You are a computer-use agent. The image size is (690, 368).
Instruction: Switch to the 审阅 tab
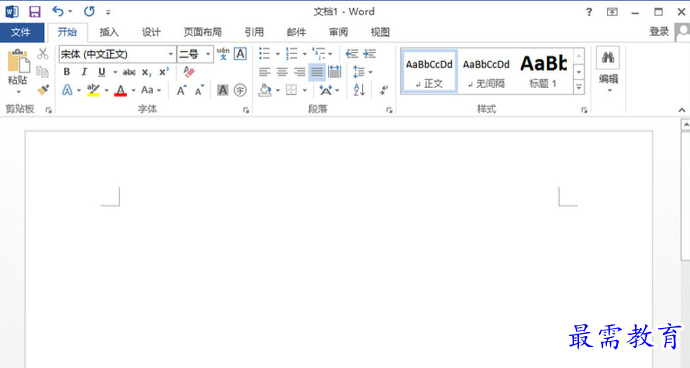(x=338, y=32)
